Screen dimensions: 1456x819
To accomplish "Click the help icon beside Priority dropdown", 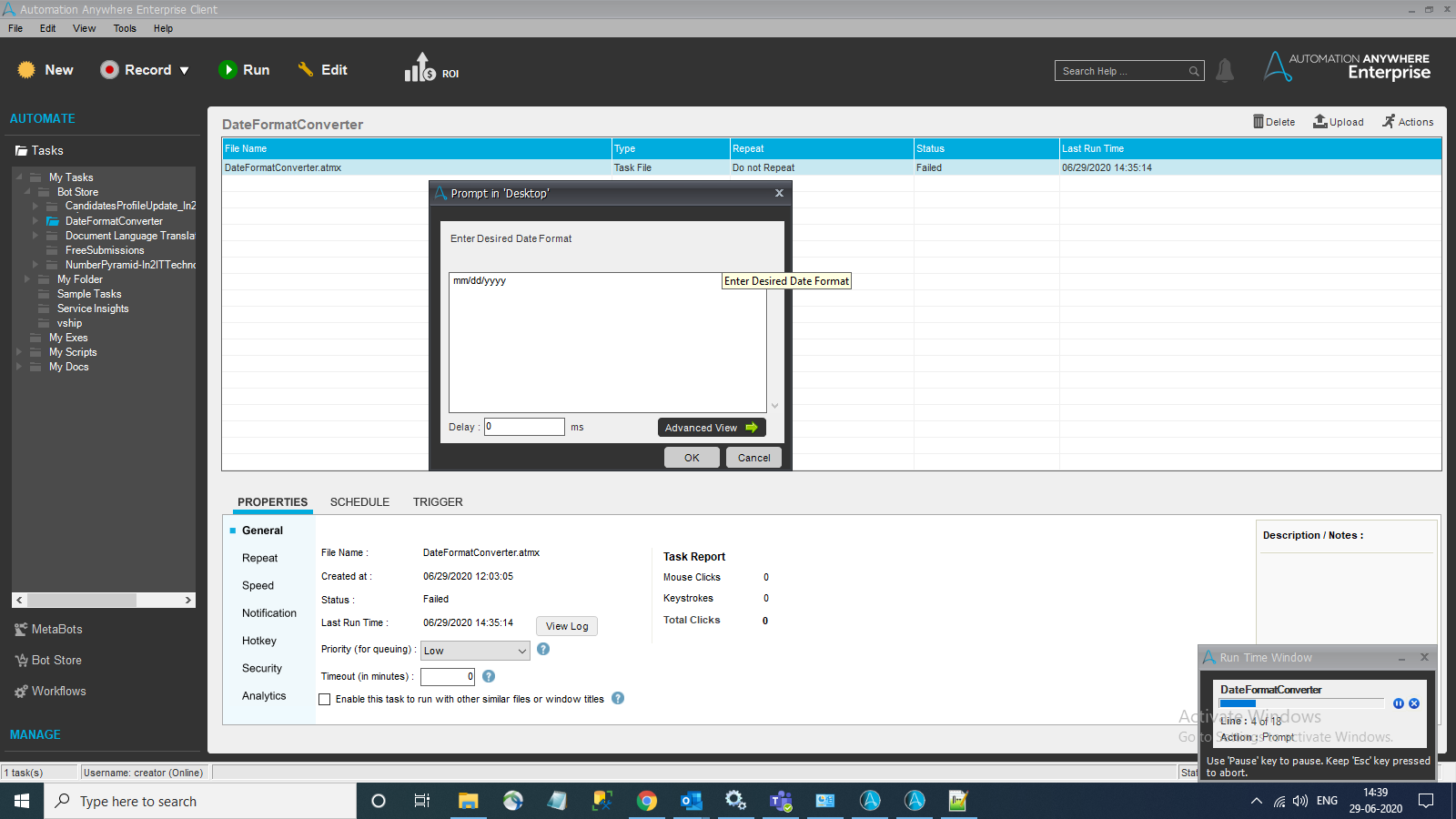I will (x=543, y=650).
